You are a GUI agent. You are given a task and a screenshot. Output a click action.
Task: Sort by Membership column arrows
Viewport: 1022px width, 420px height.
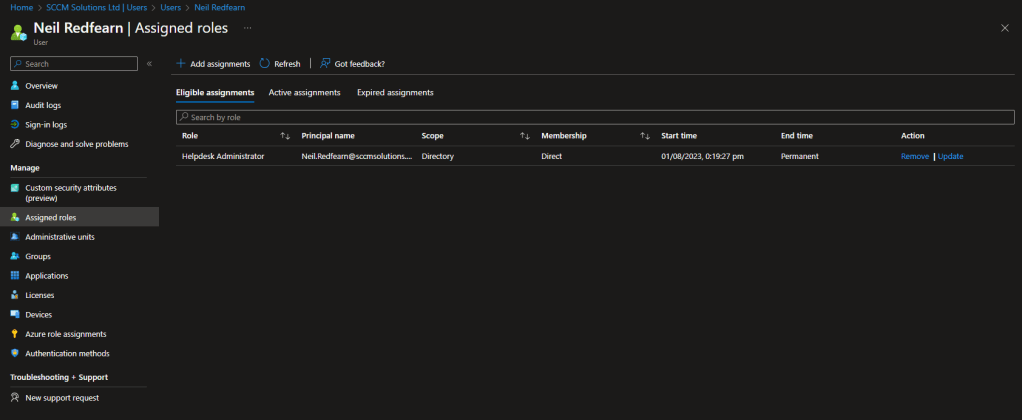[x=645, y=136]
